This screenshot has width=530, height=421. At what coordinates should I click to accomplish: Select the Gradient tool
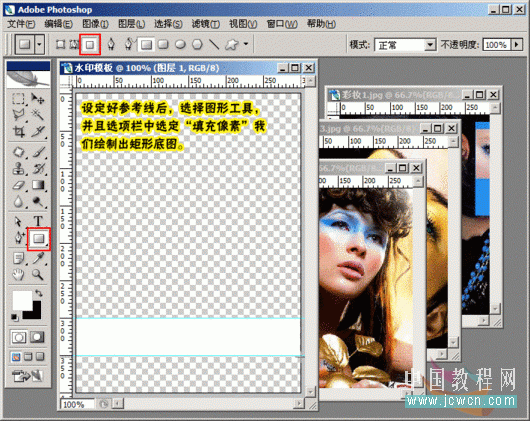coord(38,185)
